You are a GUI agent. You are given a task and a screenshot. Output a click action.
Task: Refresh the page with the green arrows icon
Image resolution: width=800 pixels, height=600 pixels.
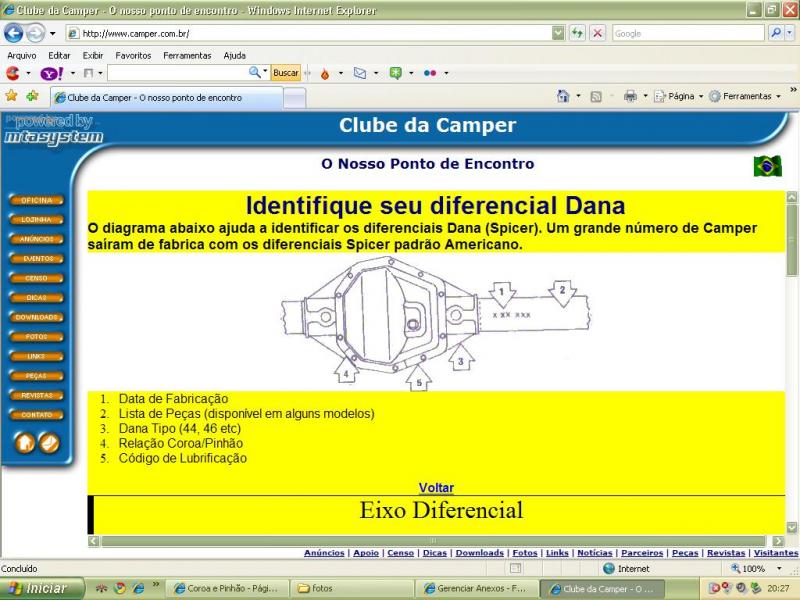[x=577, y=34]
